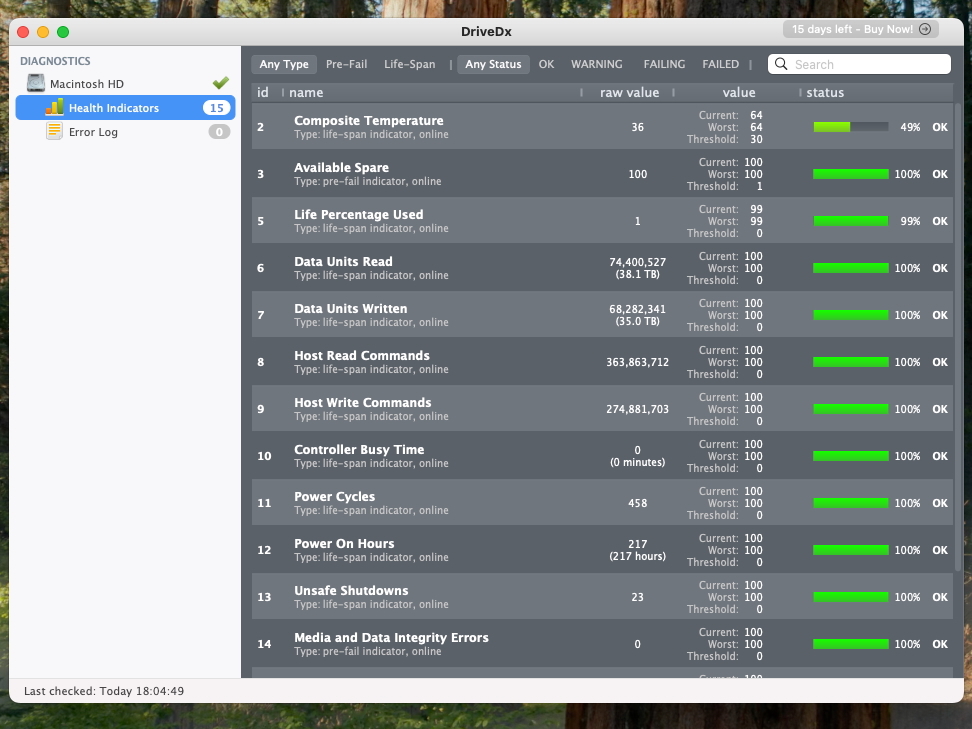Screen dimensions: 972x729
Task: Click the arrow icon in Buy Now banner
Action: tap(925, 29)
